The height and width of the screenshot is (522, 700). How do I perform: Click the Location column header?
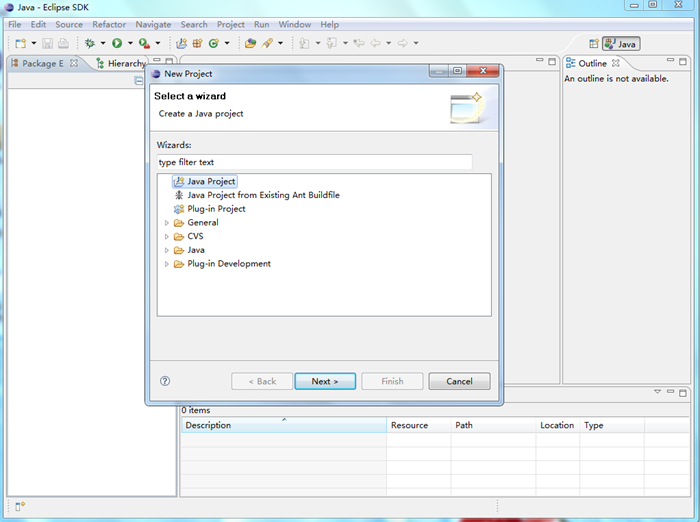[558, 425]
